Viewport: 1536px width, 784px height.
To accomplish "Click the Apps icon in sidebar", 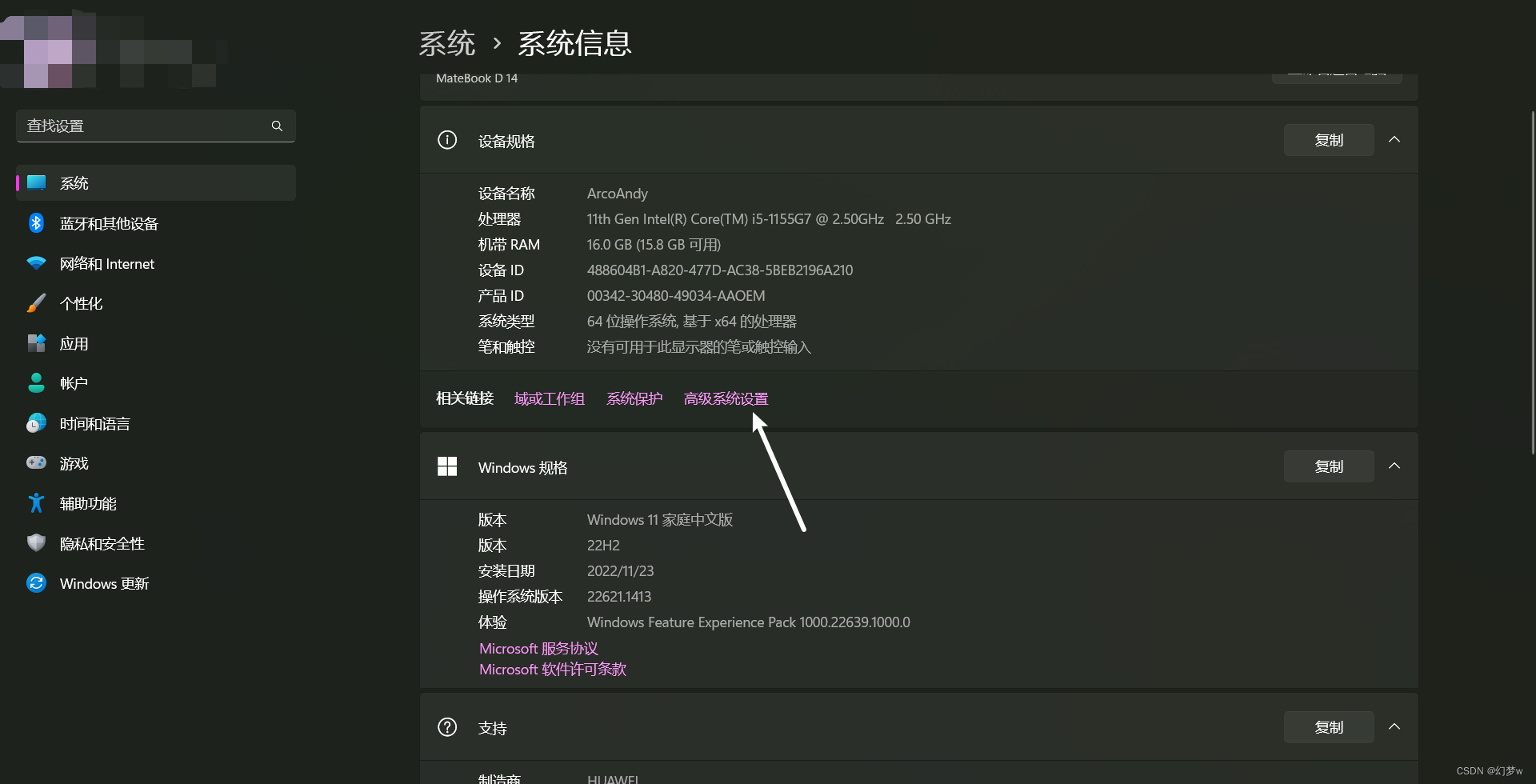I will (36, 343).
